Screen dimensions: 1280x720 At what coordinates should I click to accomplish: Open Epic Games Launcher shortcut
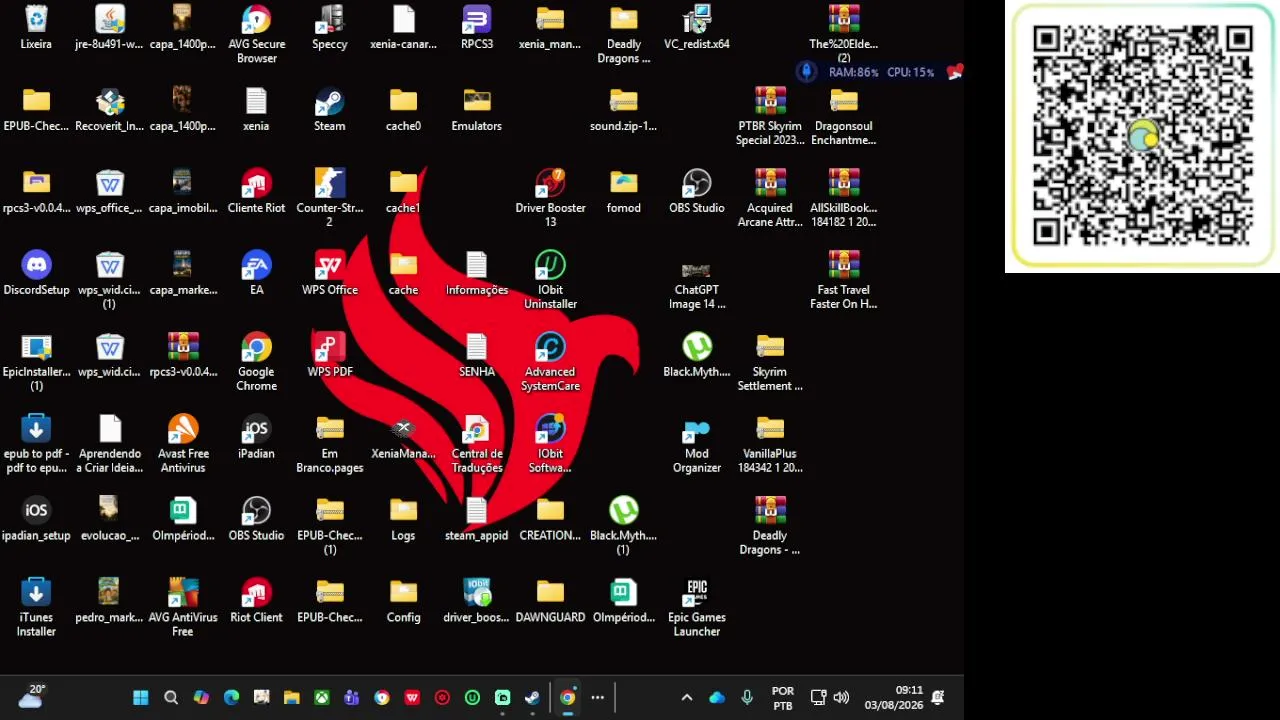(x=697, y=609)
